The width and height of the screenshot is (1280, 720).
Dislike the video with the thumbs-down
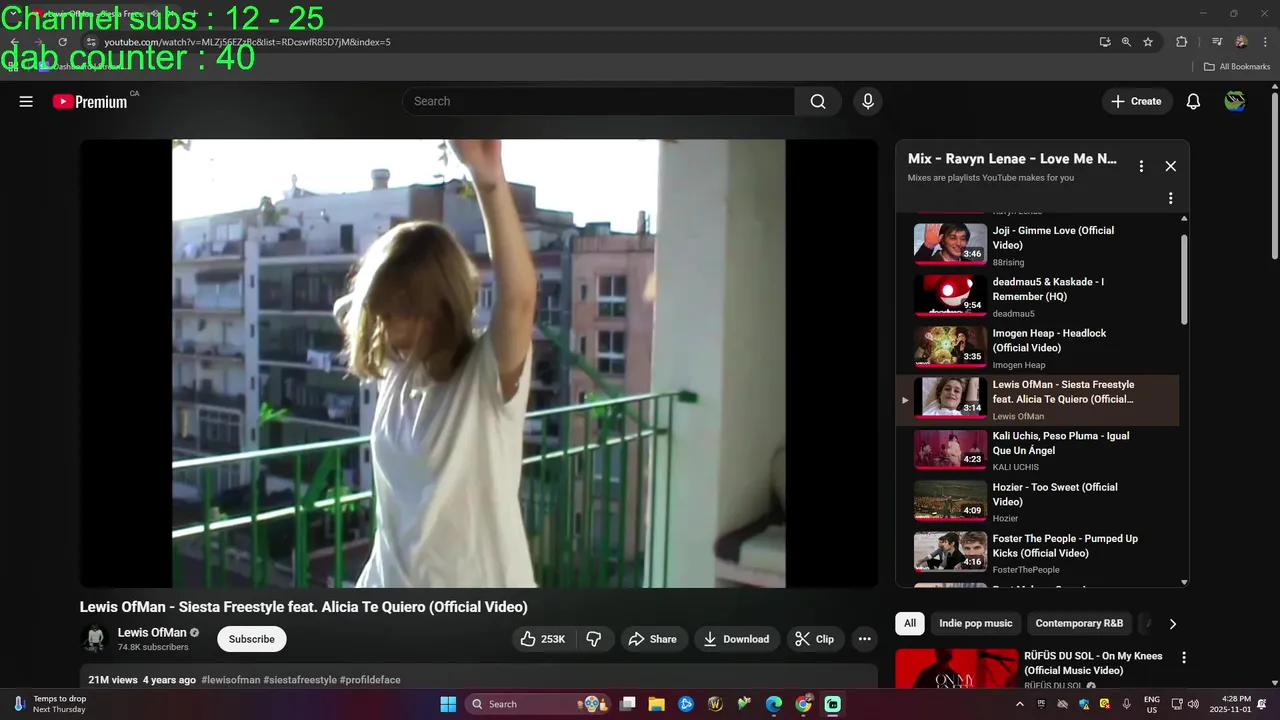click(x=594, y=639)
